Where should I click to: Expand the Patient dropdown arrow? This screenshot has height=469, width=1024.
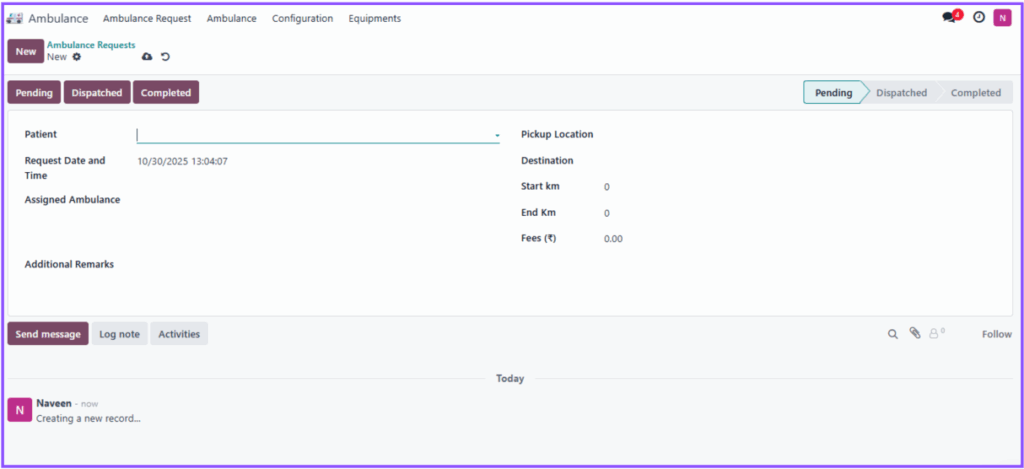[x=496, y=135]
